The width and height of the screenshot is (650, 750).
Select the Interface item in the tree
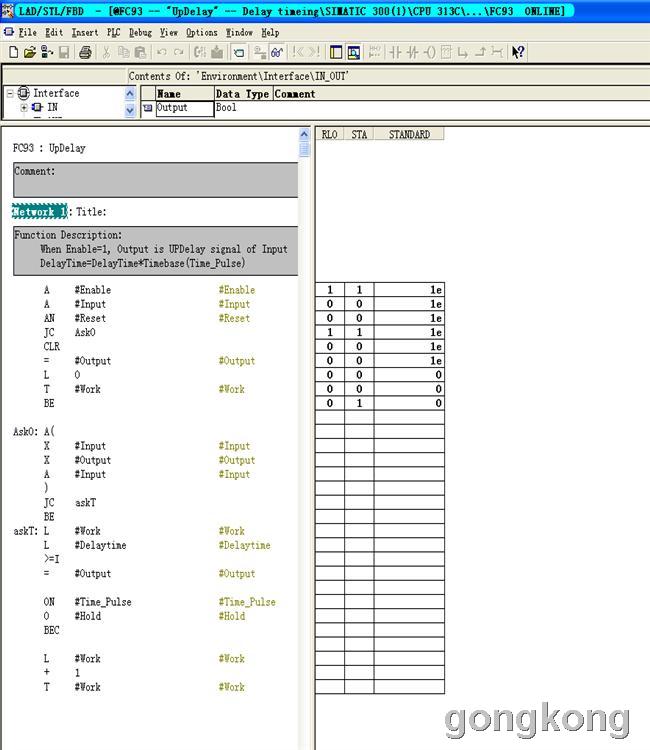56,93
